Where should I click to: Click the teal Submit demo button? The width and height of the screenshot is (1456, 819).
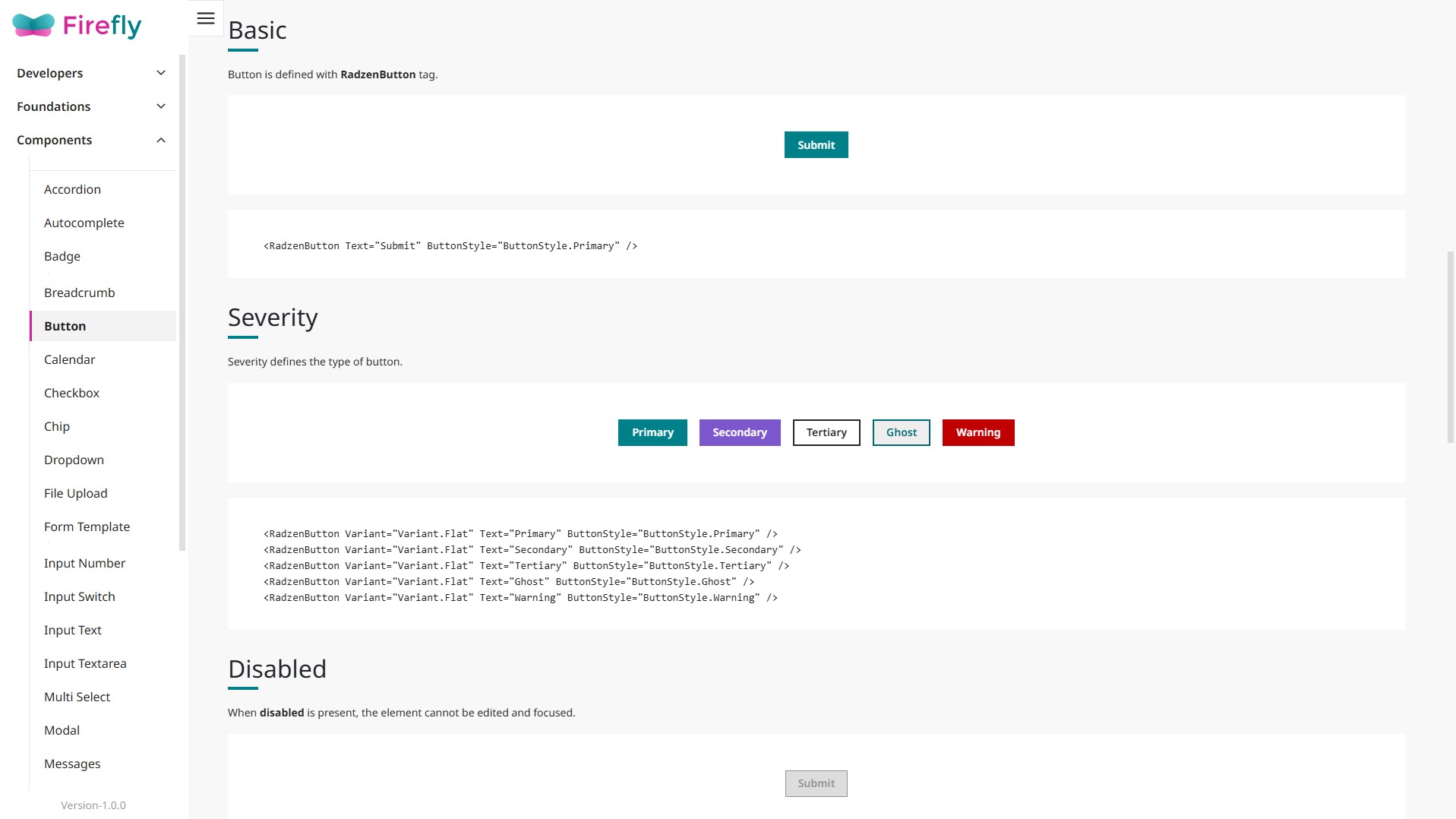coord(816,144)
